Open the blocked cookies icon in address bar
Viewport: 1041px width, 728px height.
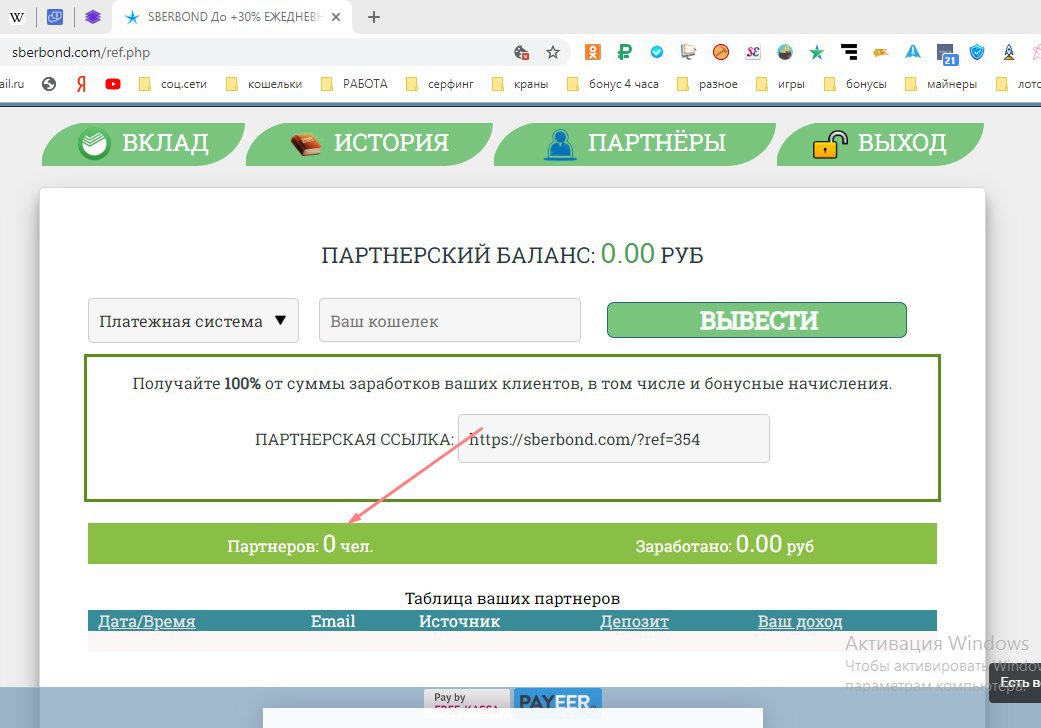pyautogui.click(x=522, y=52)
